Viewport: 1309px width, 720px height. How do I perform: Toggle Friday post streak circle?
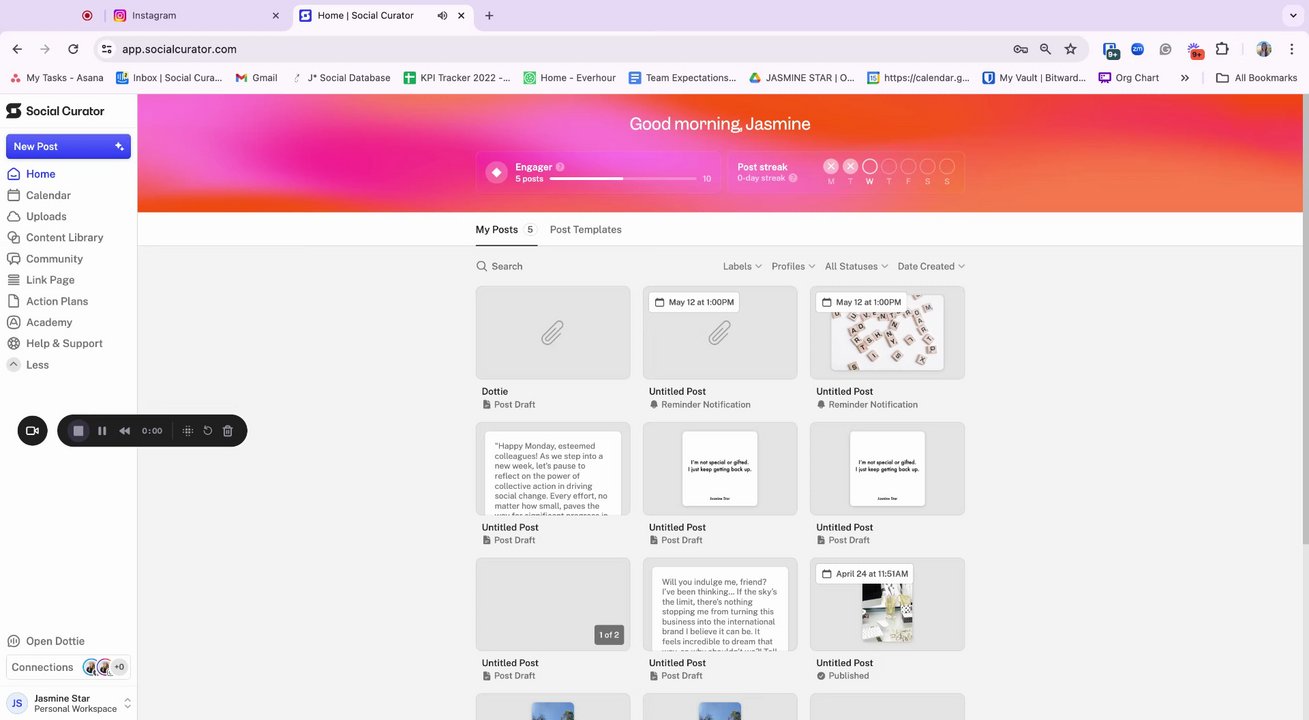(x=908, y=167)
